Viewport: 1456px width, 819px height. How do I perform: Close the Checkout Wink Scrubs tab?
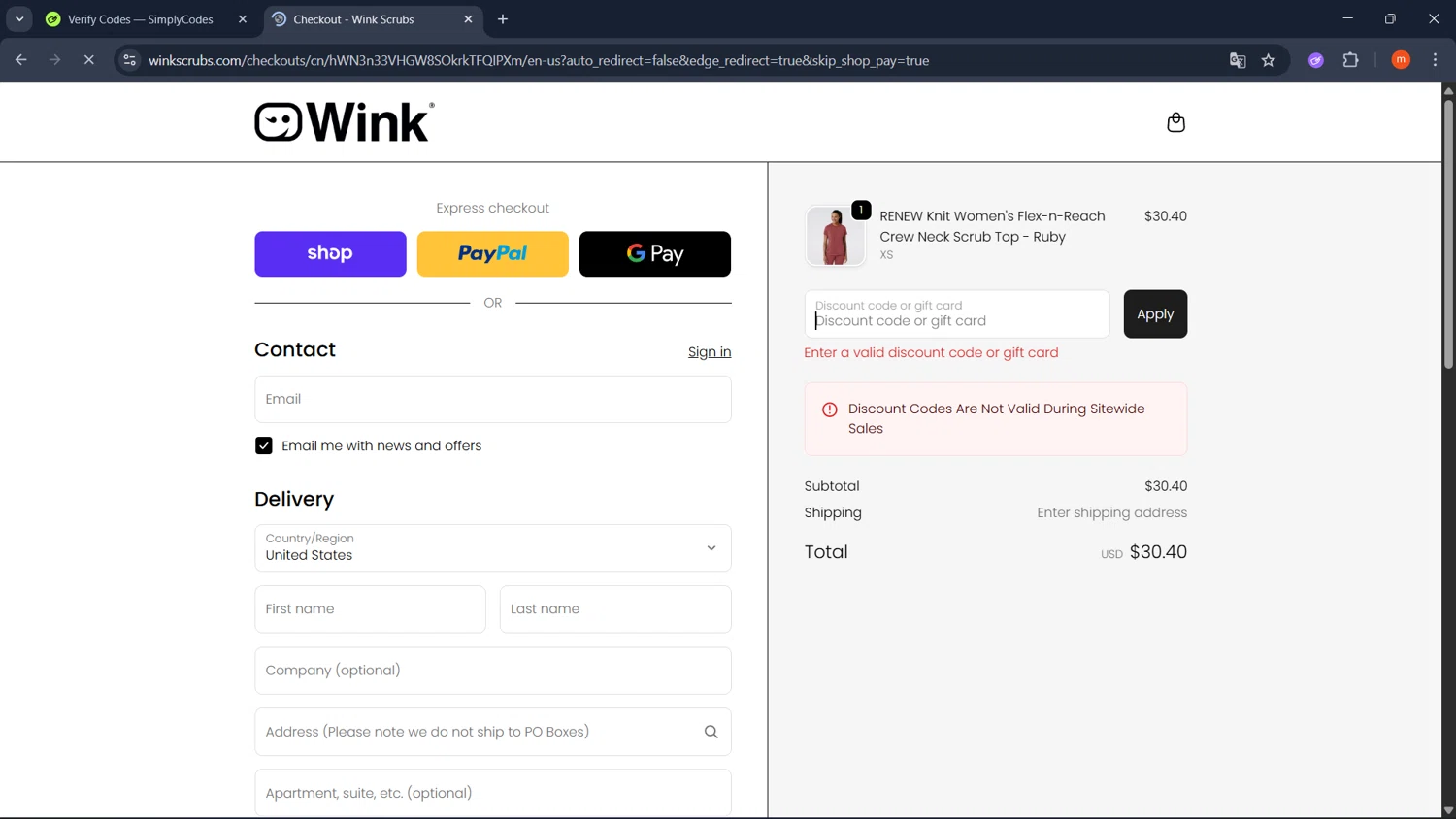pos(468,19)
